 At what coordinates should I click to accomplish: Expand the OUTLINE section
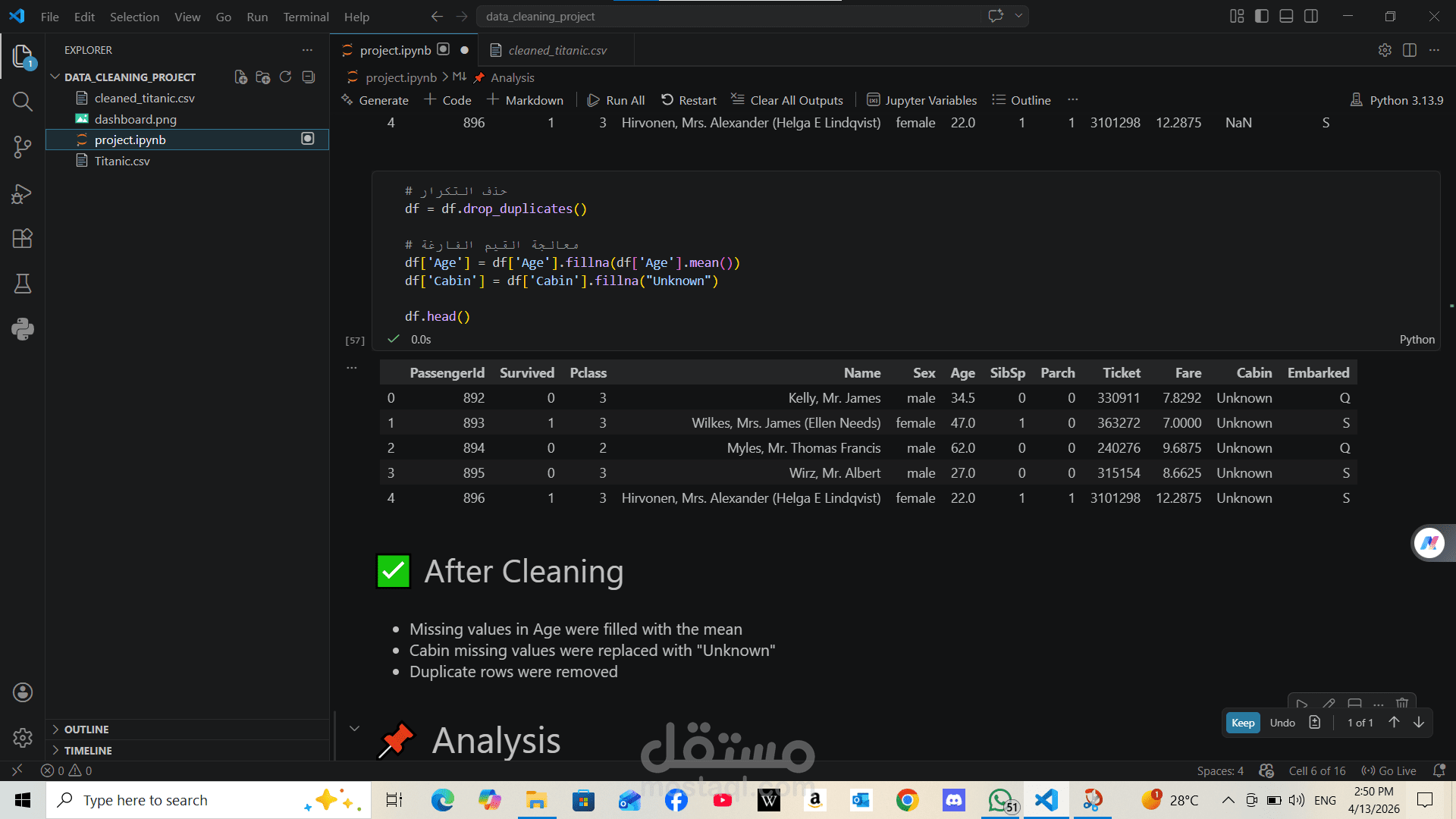point(86,730)
